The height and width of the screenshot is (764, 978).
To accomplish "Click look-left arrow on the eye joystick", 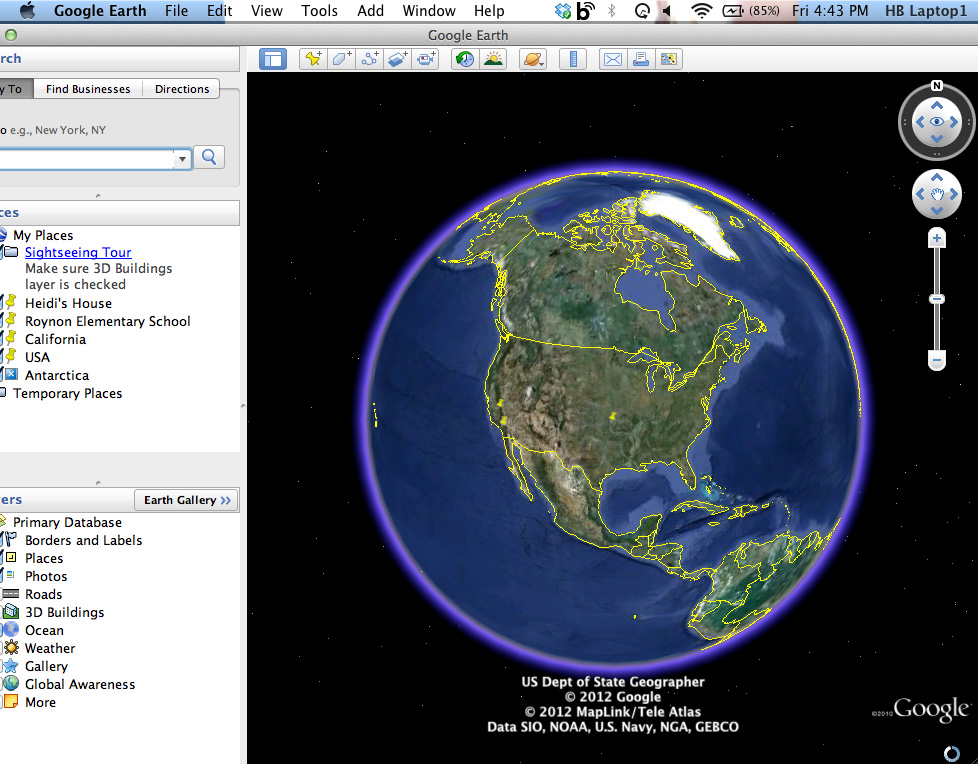I will (x=919, y=122).
